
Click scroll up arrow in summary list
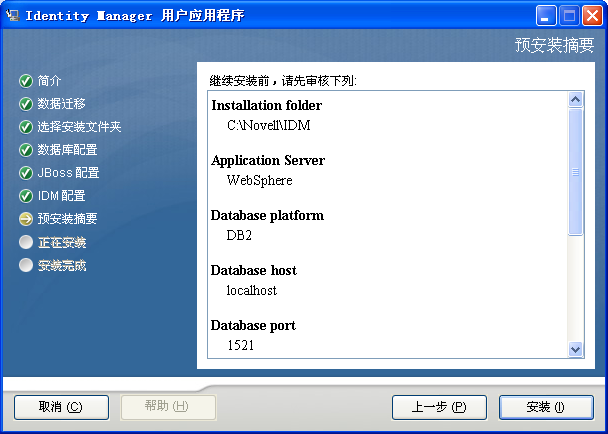click(x=575, y=100)
